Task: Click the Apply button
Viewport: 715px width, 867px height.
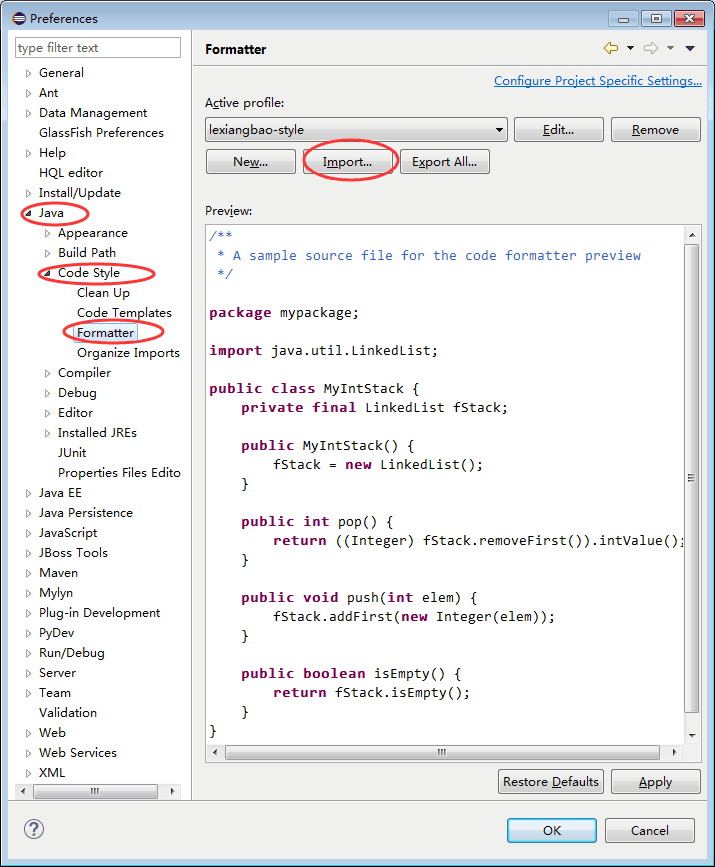Action: pyautogui.click(x=655, y=782)
